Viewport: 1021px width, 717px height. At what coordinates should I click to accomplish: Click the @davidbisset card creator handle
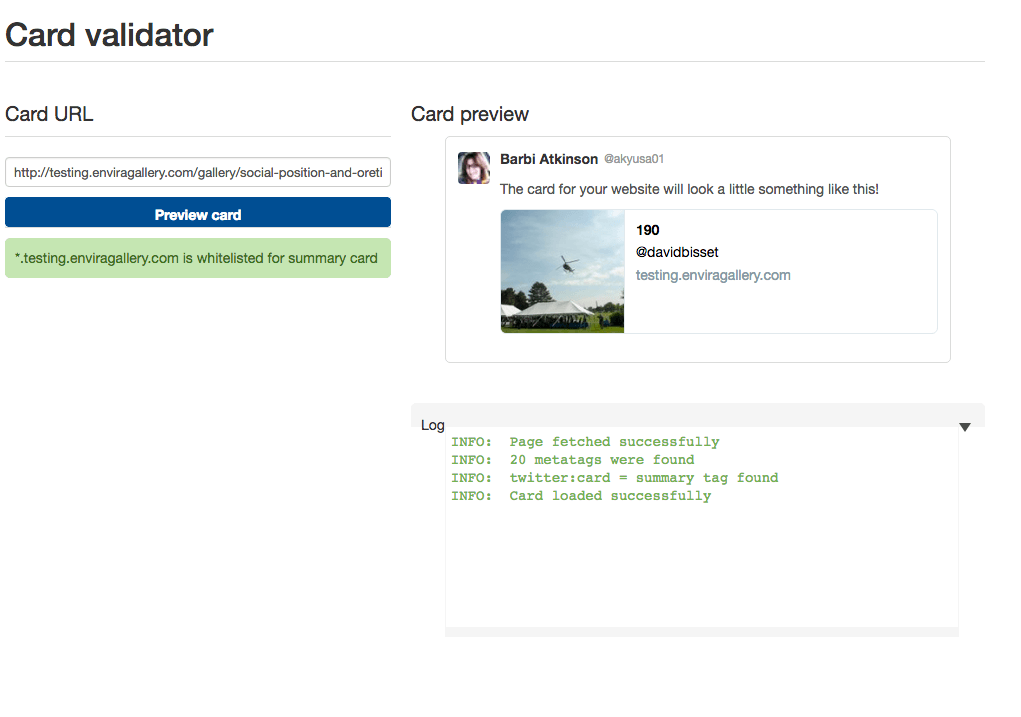click(x=677, y=252)
